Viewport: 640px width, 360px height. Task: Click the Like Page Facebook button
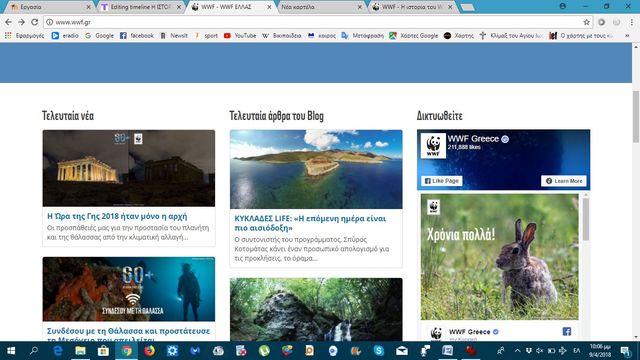click(442, 181)
